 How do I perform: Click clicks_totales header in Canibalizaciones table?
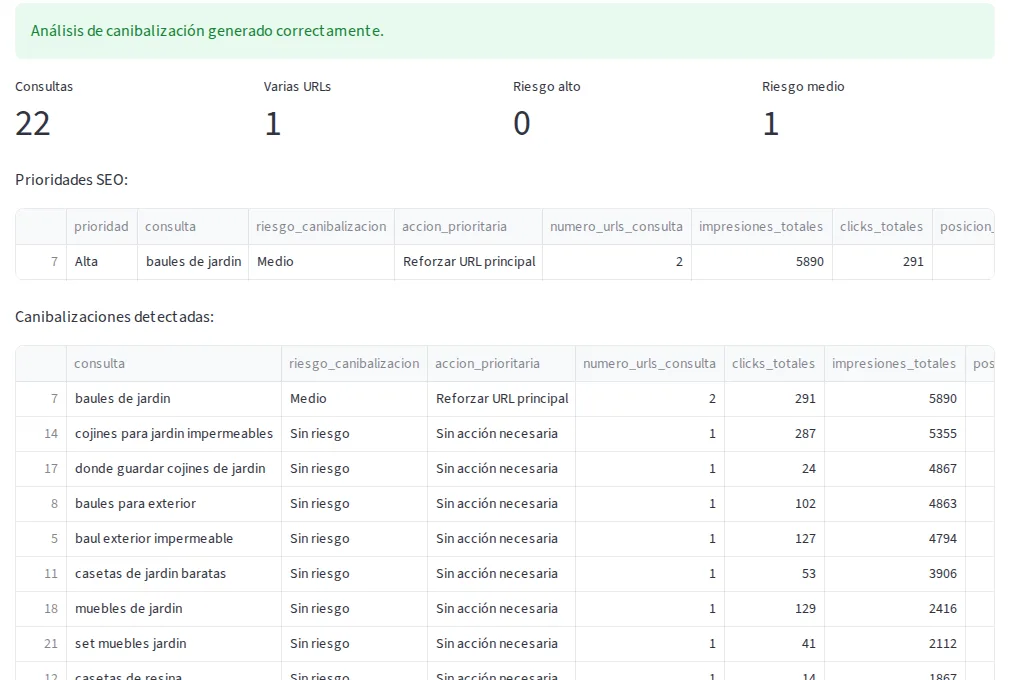(774, 363)
